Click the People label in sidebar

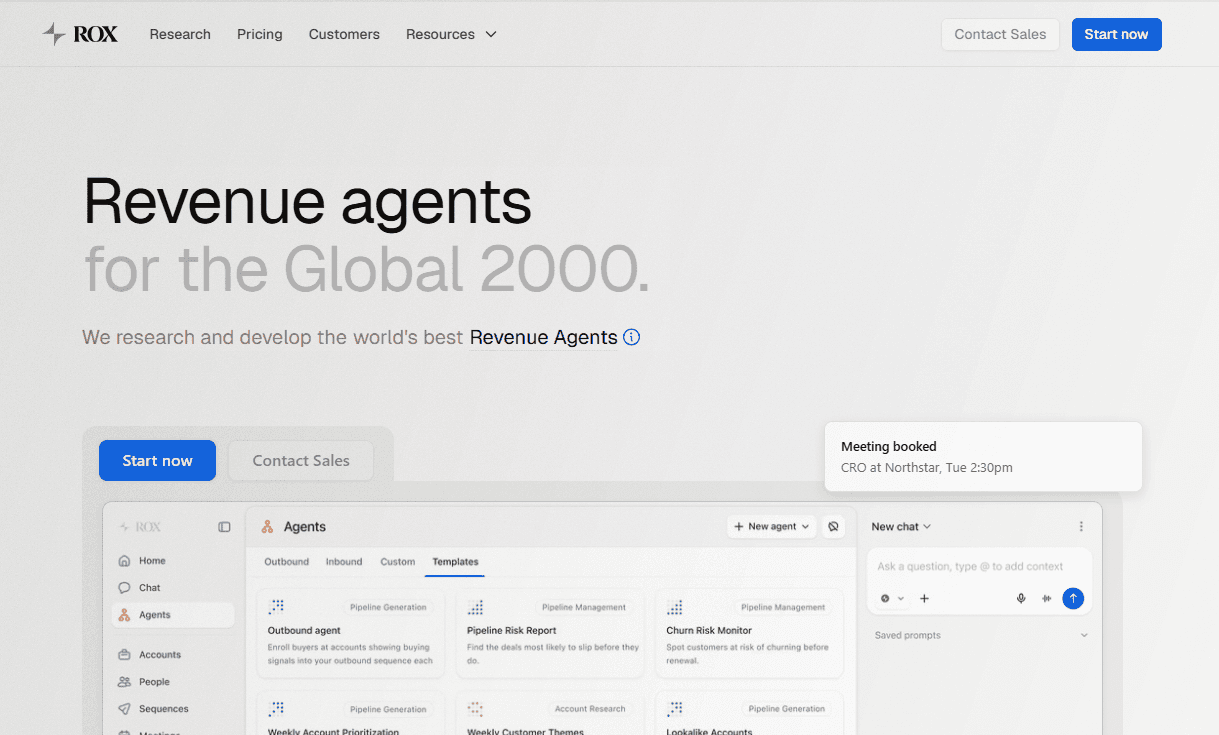coord(154,682)
